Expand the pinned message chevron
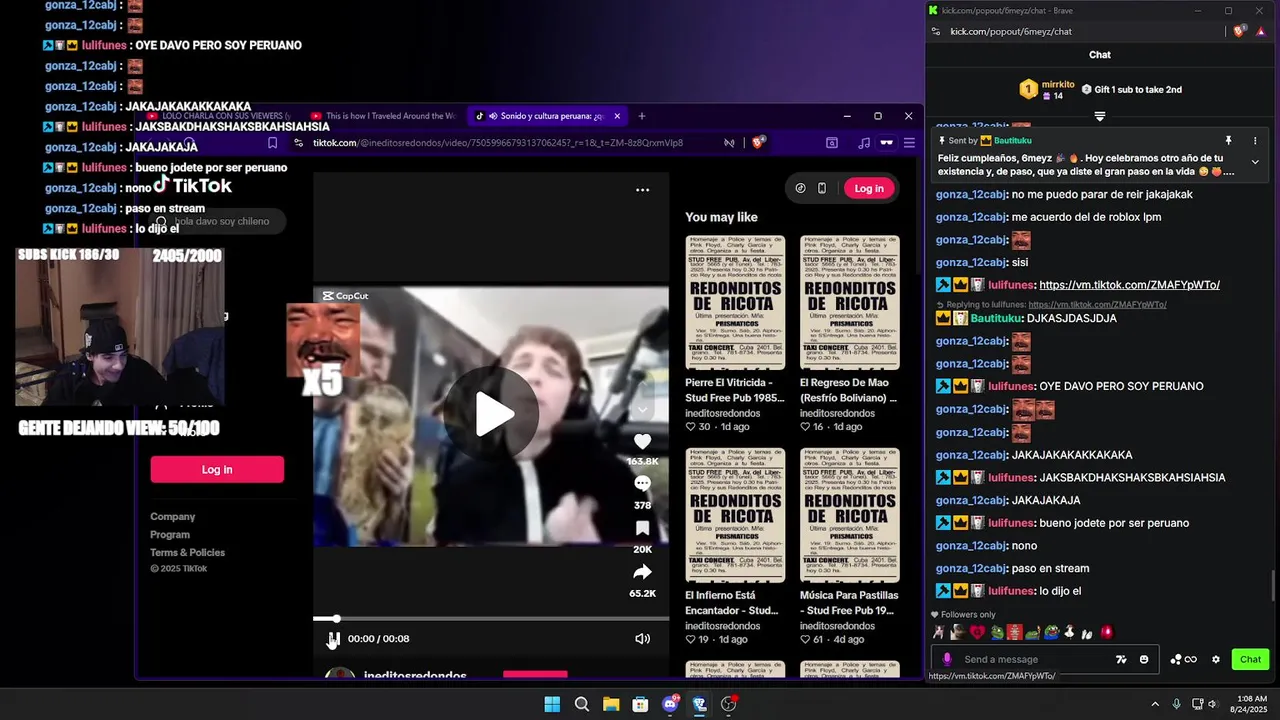Screen dimensions: 1280x720 point(1255,162)
